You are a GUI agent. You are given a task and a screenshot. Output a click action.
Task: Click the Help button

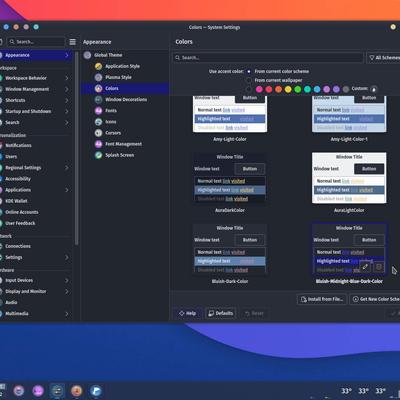click(187, 313)
